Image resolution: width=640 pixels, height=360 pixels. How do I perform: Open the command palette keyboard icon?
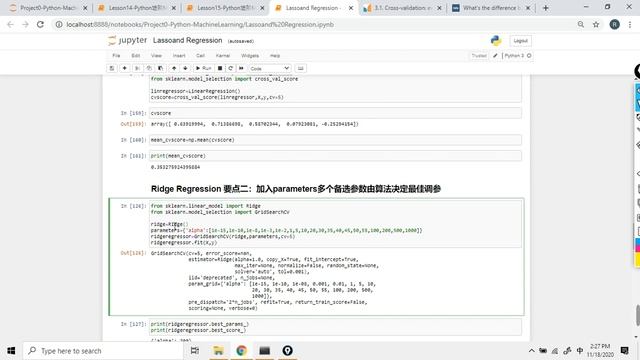301,68
